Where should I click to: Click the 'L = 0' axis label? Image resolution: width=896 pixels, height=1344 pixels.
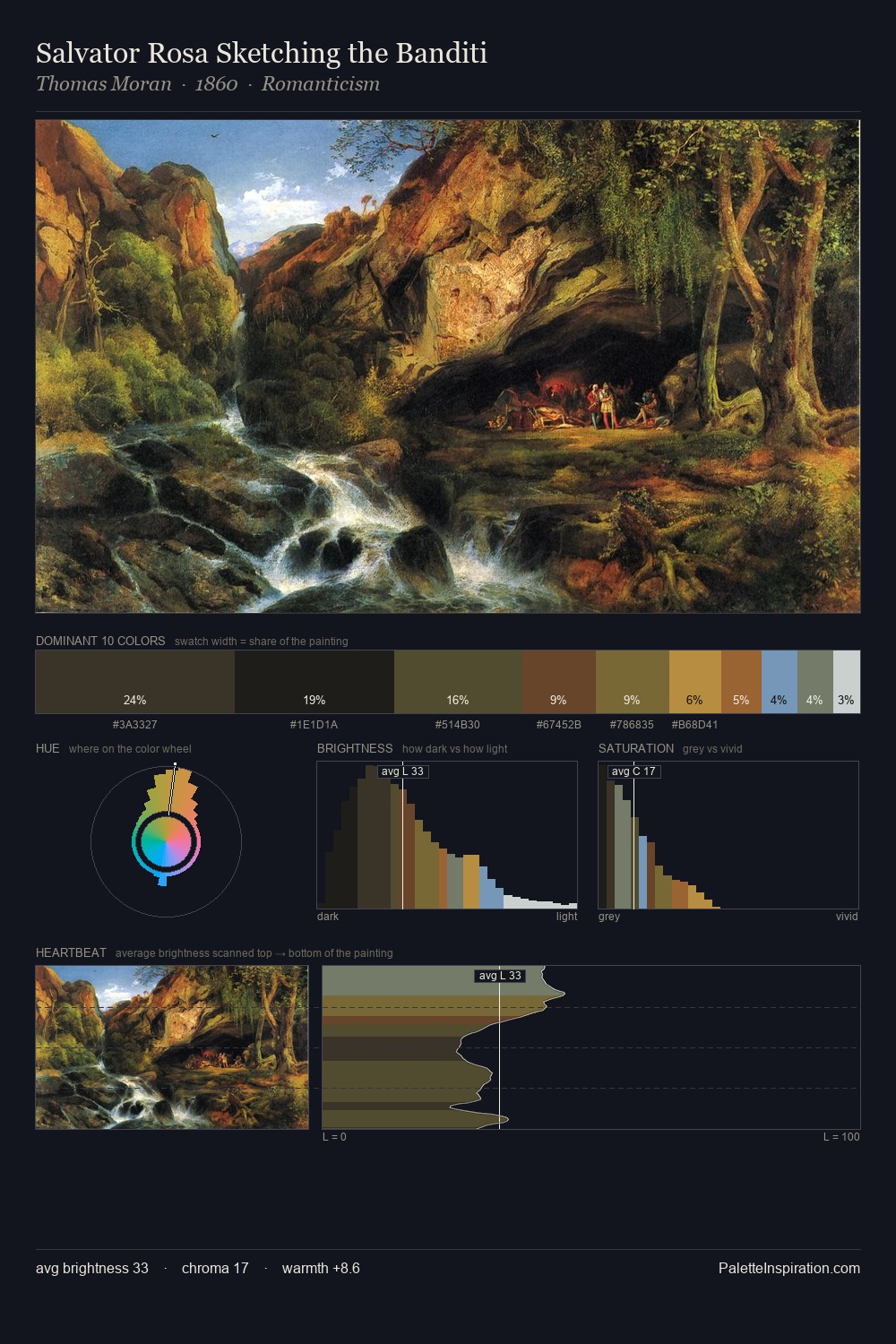(334, 1137)
